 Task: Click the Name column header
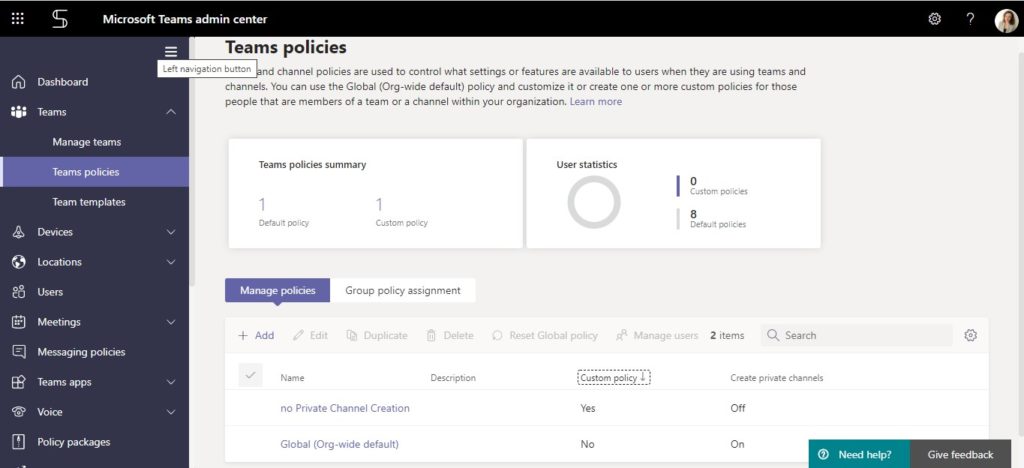(x=292, y=378)
